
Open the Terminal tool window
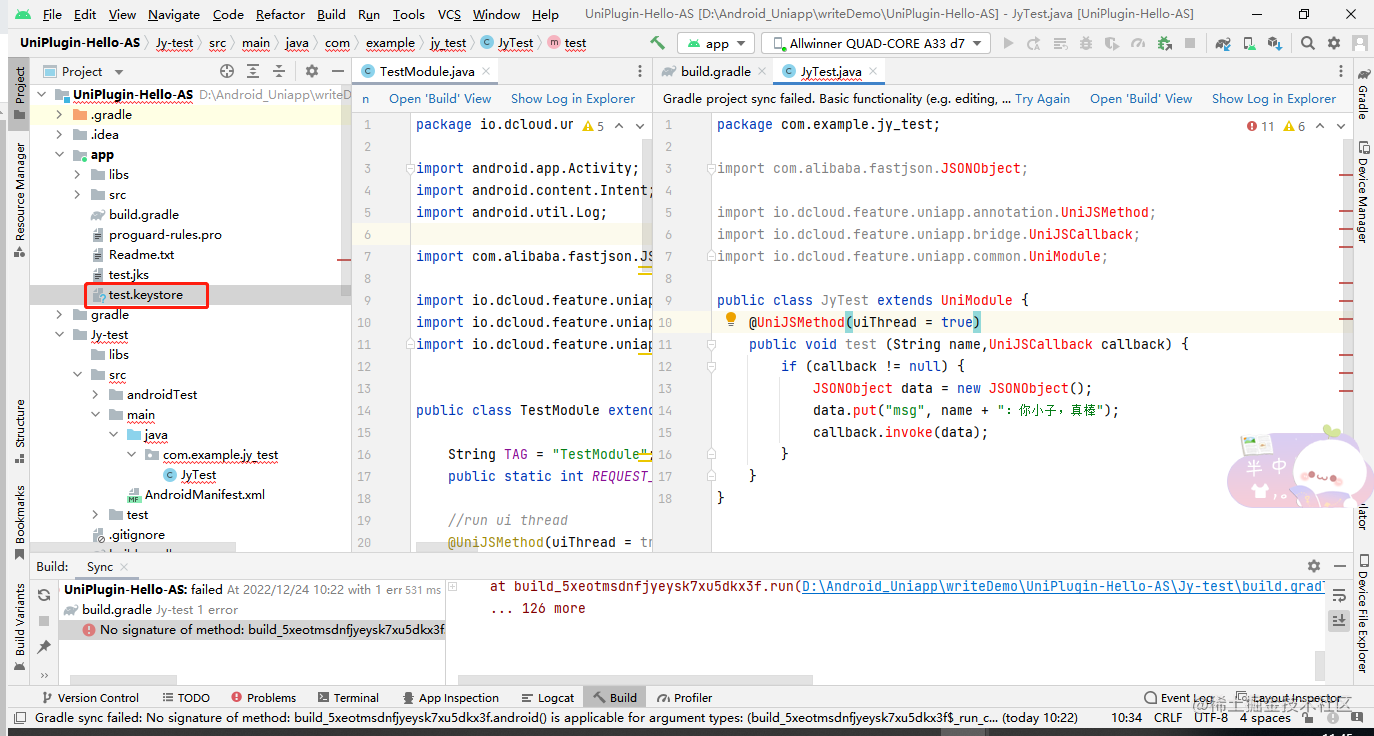(x=348, y=697)
